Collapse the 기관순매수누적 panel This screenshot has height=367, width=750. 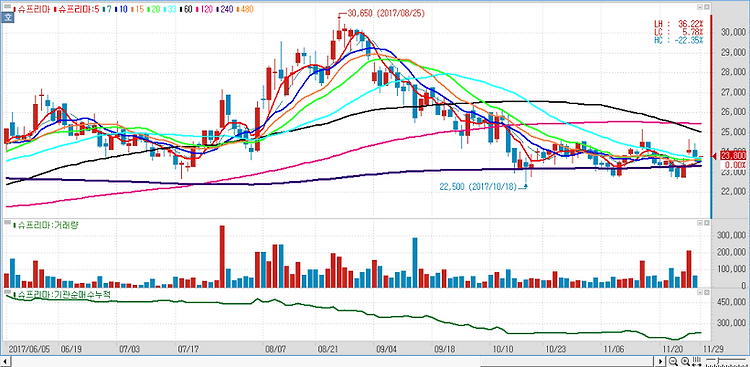(x=699, y=292)
